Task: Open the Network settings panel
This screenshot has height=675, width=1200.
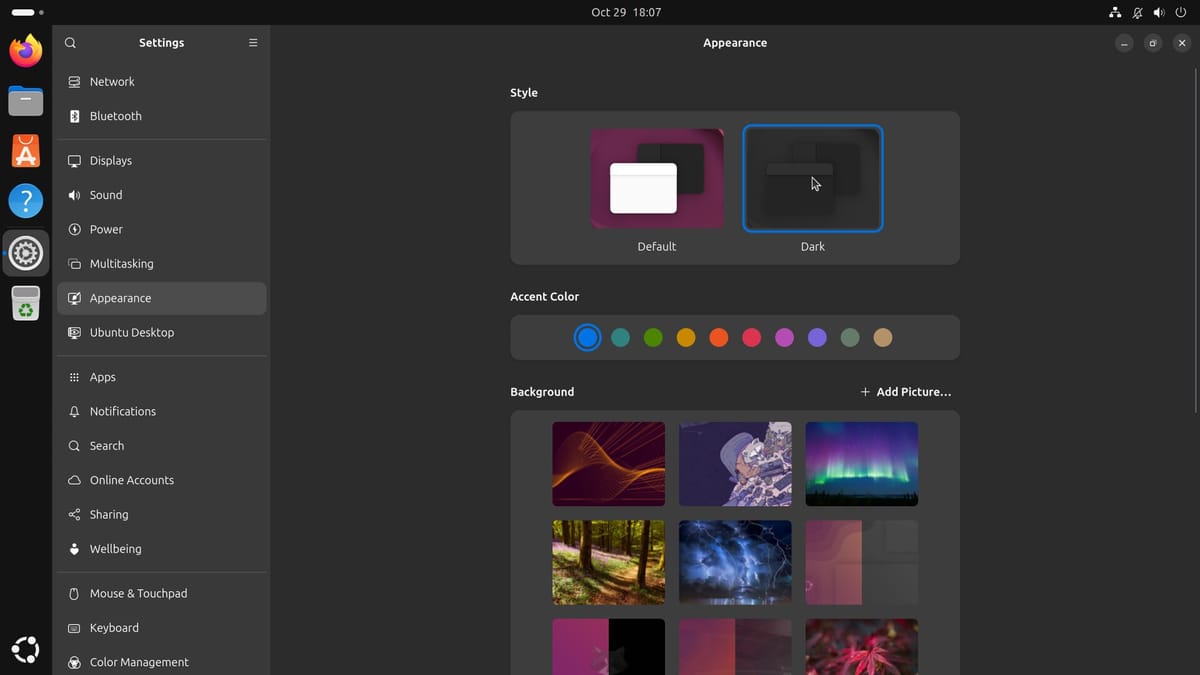Action: click(162, 82)
